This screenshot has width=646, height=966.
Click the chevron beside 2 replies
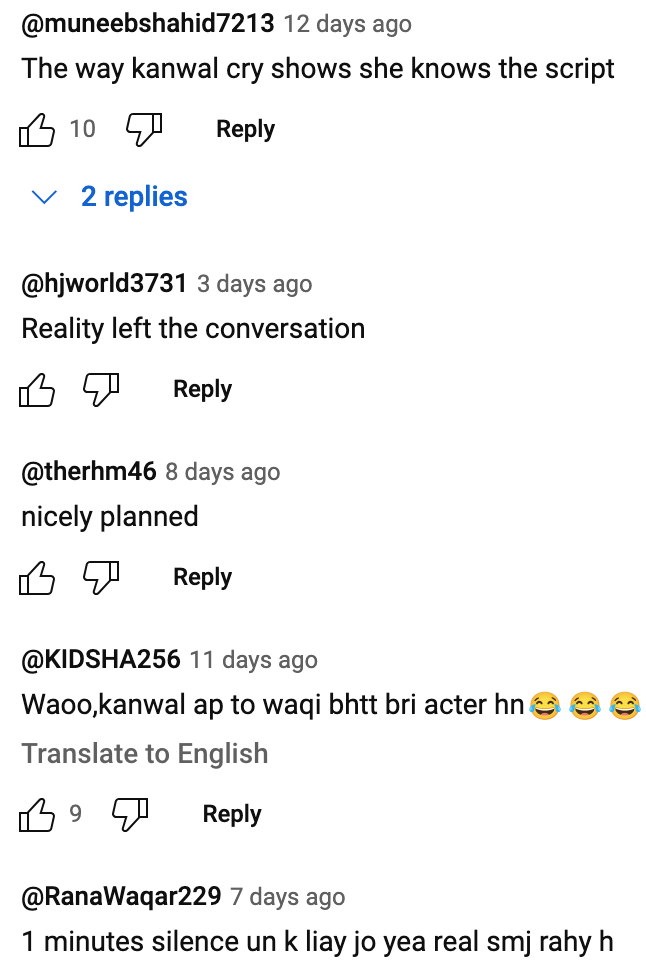tap(44, 197)
